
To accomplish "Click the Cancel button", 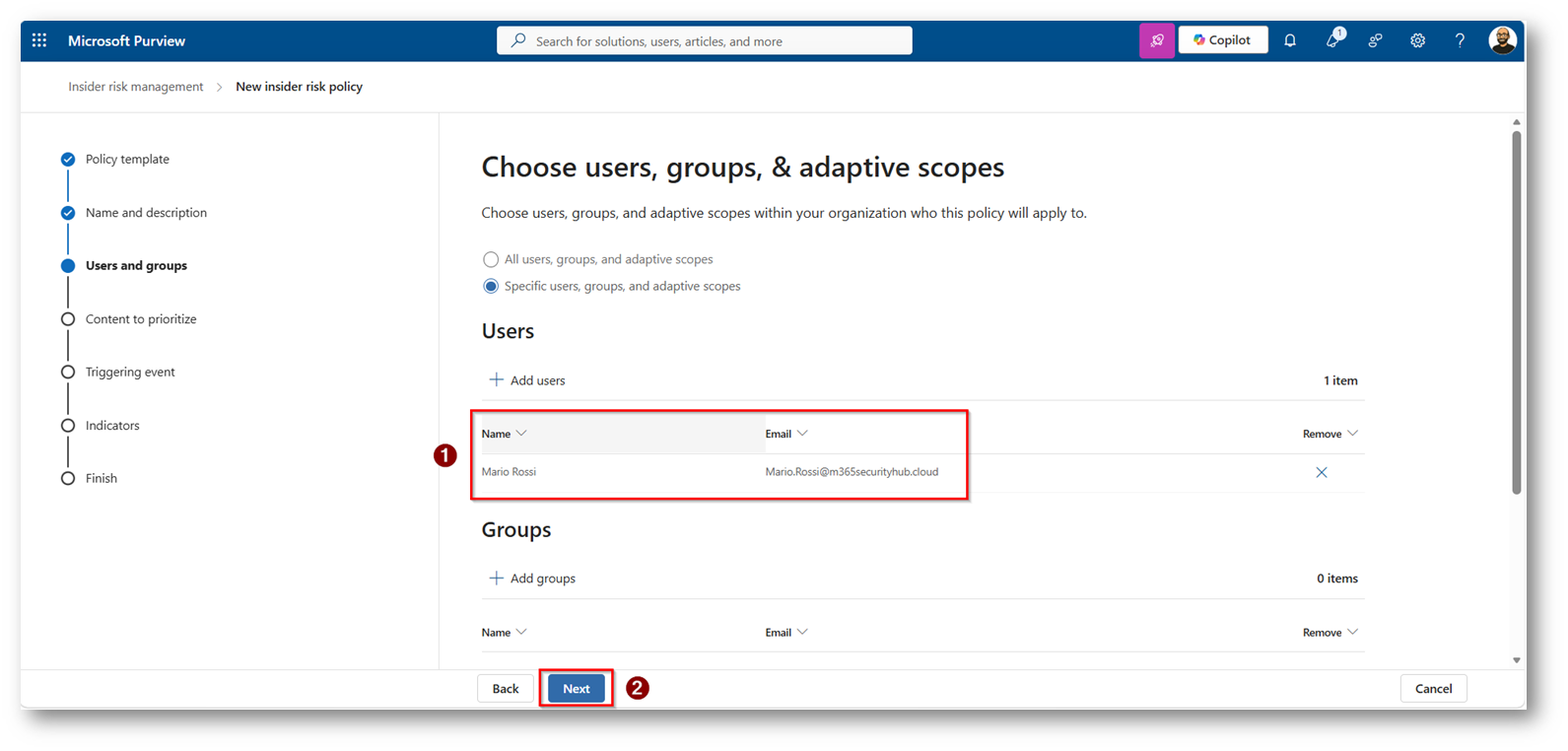I will coord(1433,688).
